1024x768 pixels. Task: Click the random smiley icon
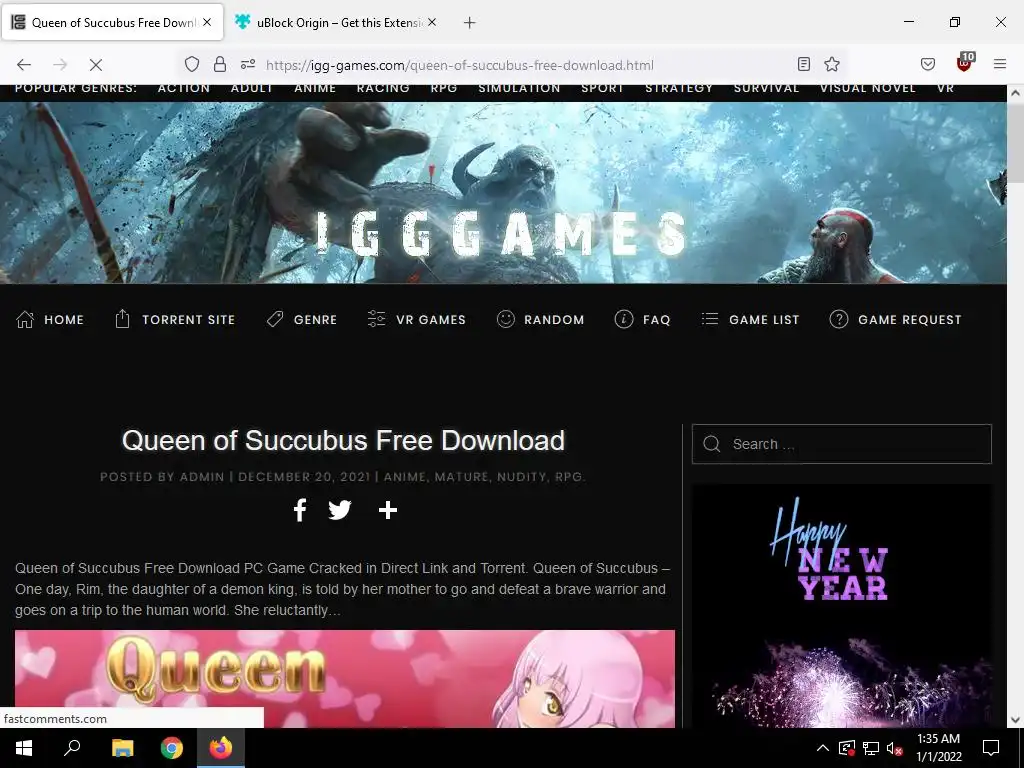[x=505, y=319]
